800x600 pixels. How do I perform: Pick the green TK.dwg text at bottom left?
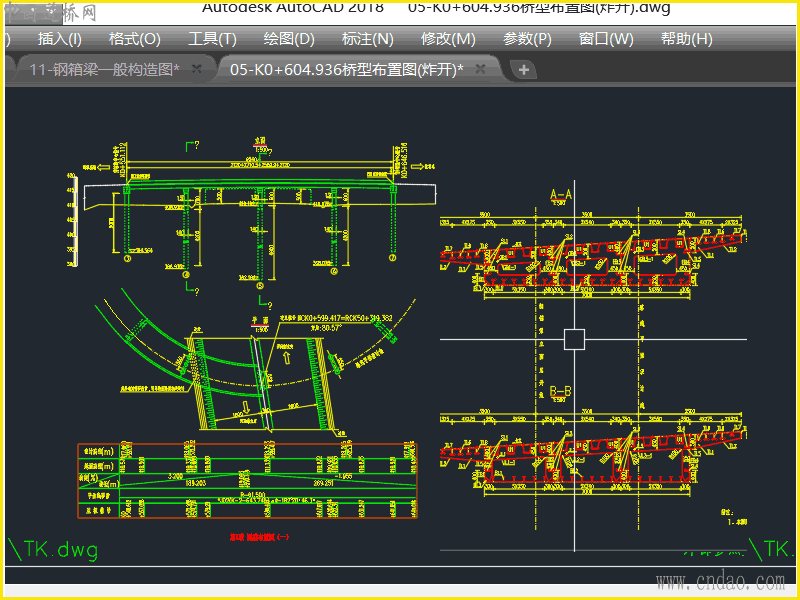tap(53, 550)
